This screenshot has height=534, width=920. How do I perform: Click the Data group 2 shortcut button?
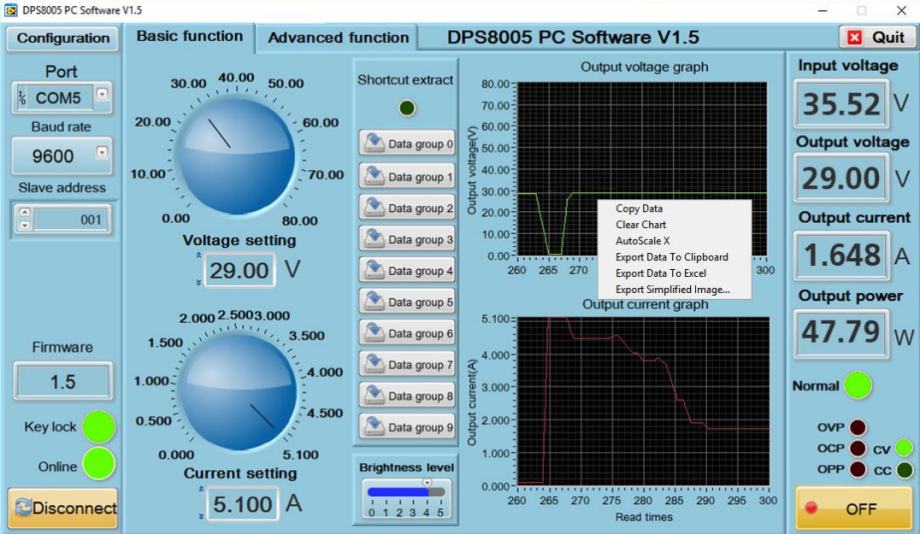coord(407,208)
